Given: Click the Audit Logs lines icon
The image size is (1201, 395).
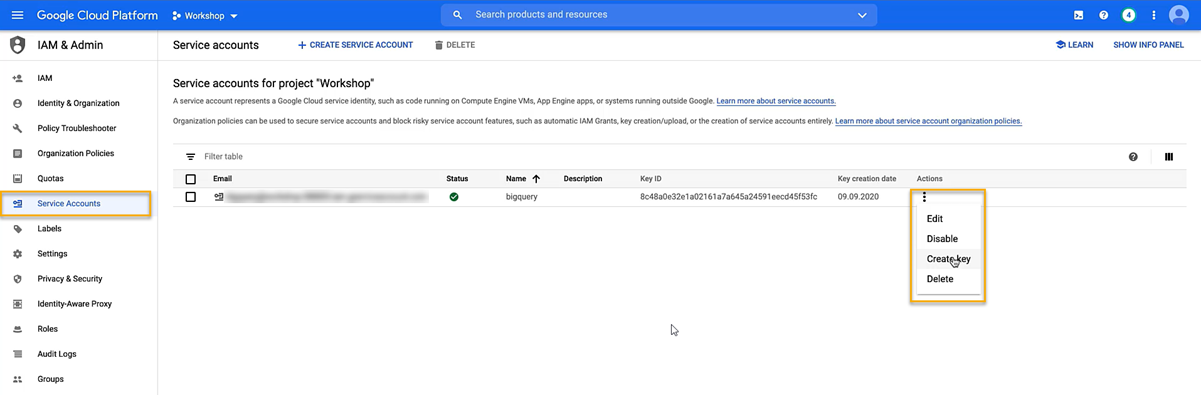Looking at the screenshot, I should (x=17, y=354).
